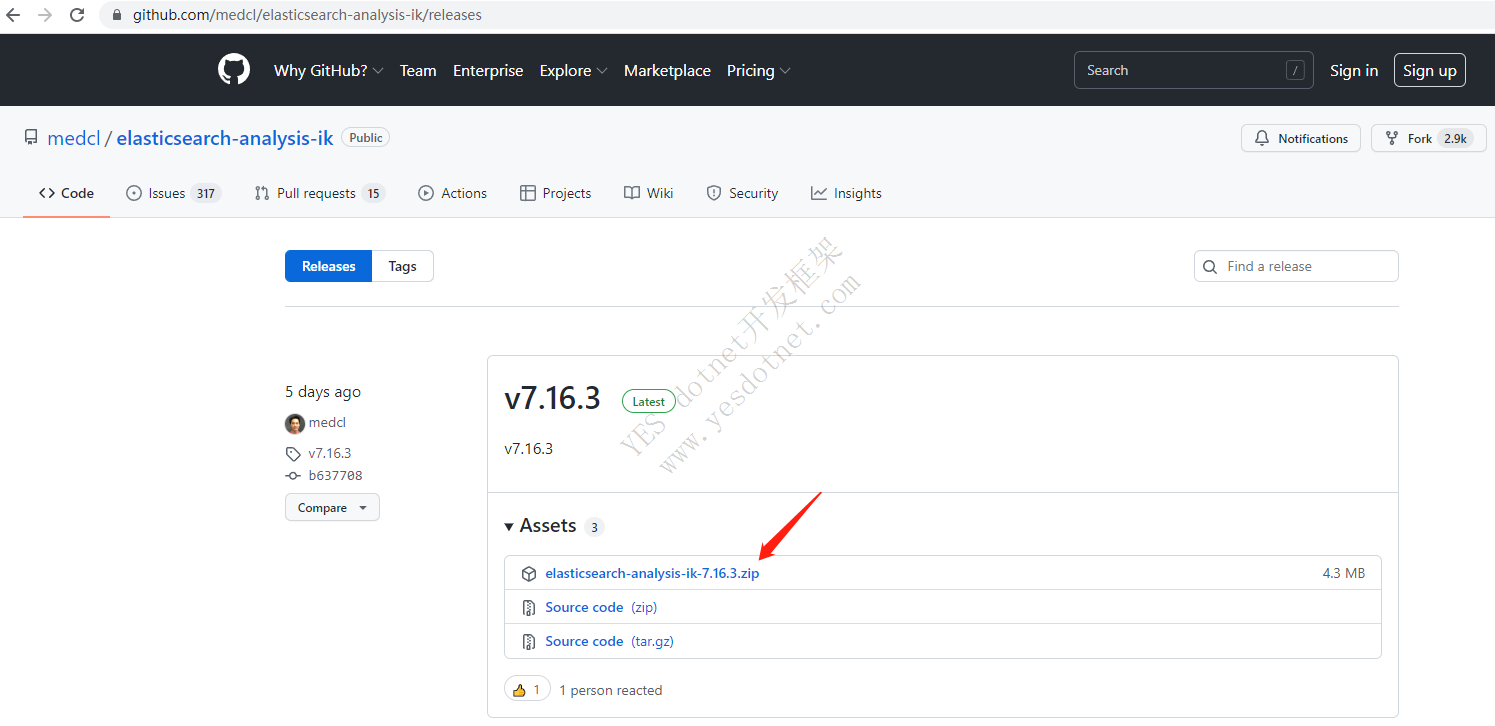This screenshot has width=1495, height=726.
Task: Click the Public badge
Action: point(366,138)
